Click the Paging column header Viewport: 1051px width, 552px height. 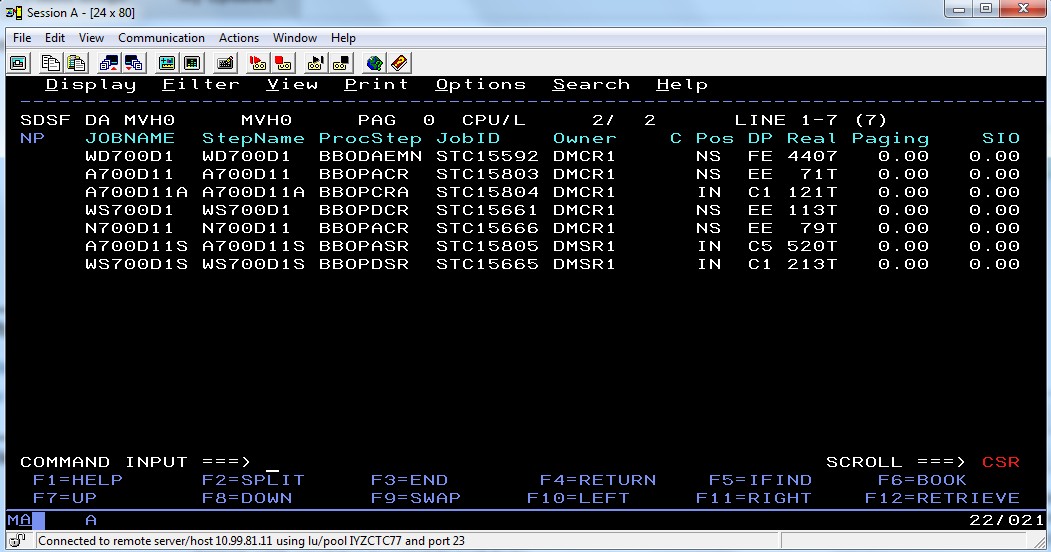coord(890,139)
